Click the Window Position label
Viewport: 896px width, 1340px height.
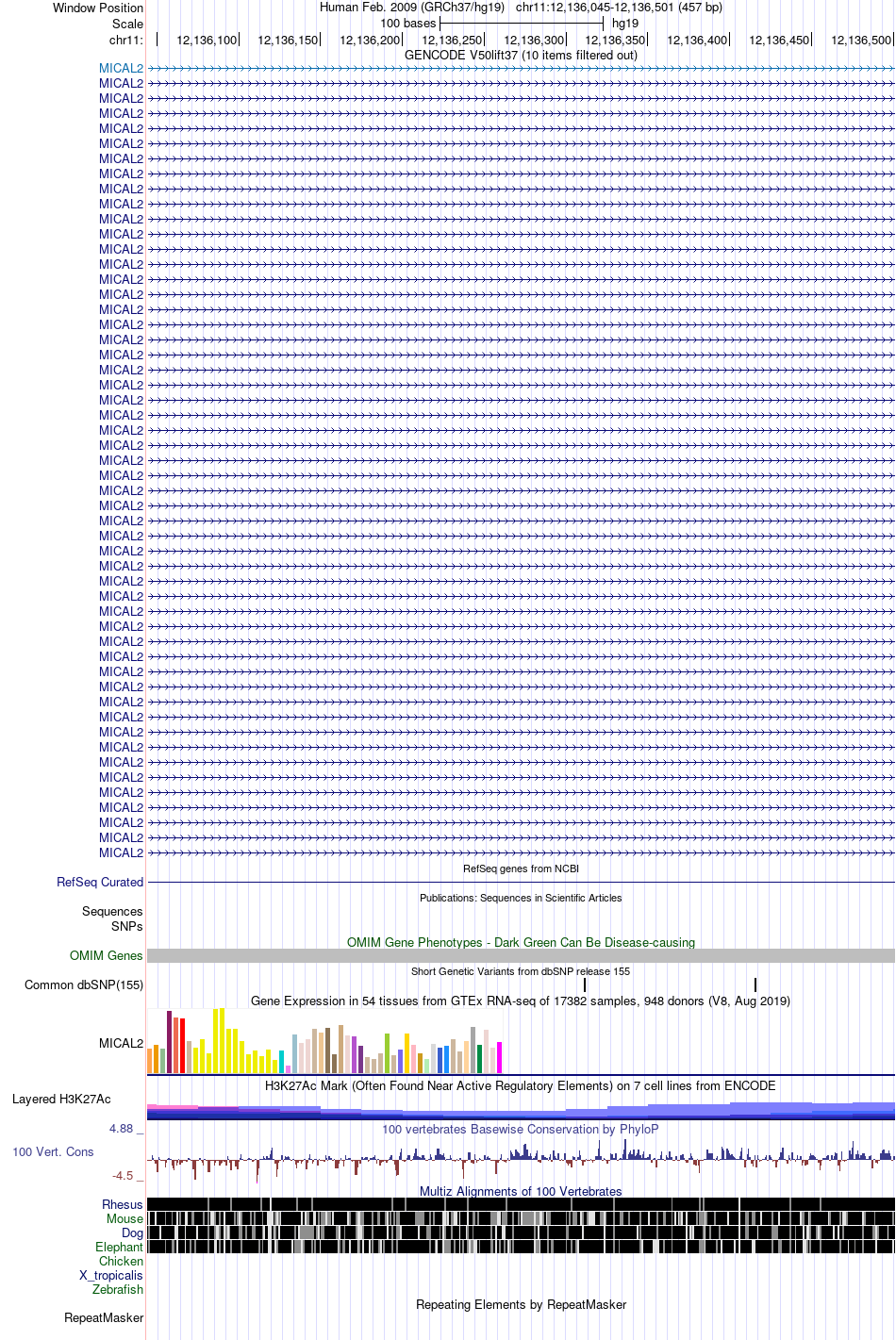[x=98, y=8]
